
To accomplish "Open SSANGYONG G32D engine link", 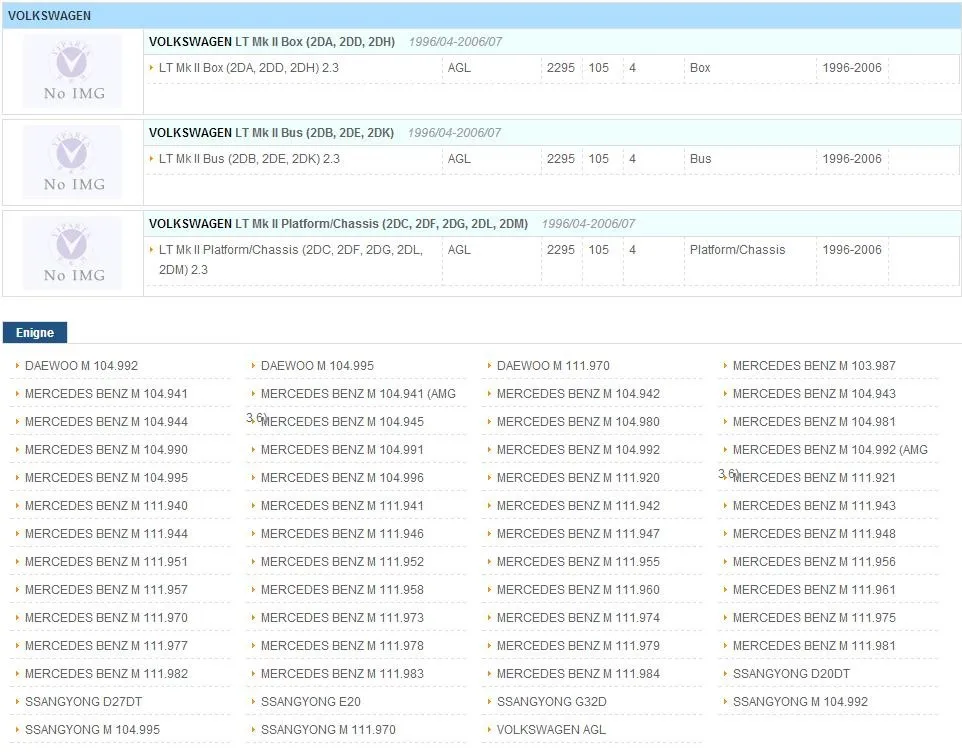I will click(551, 702).
